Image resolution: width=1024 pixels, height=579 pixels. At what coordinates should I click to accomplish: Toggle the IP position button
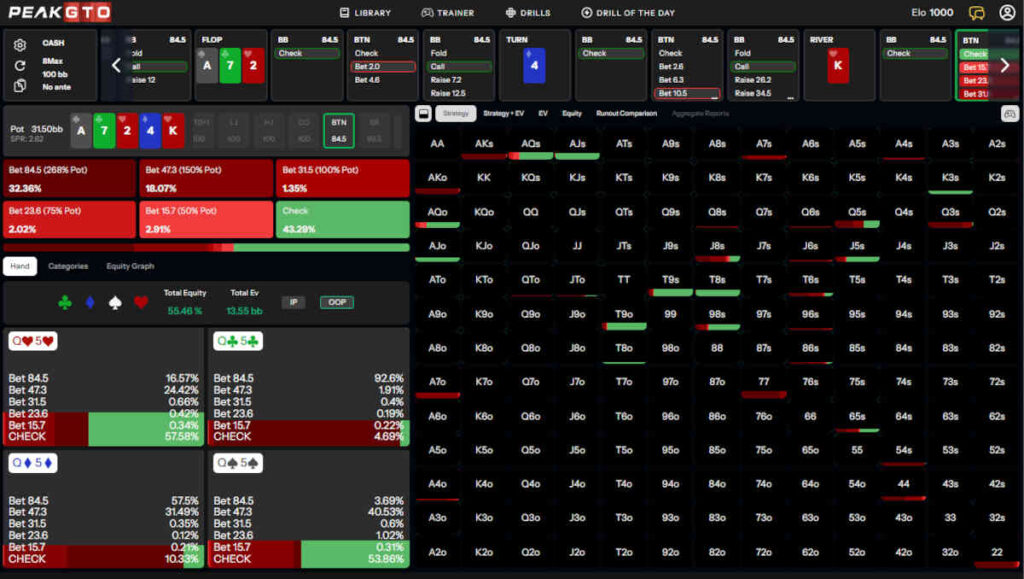pyautogui.click(x=293, y=302)
